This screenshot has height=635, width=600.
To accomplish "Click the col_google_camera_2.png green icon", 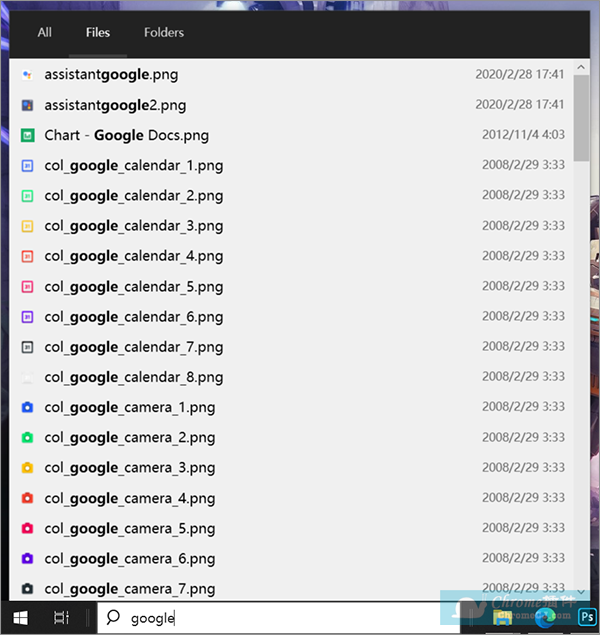I will [27, 438].
